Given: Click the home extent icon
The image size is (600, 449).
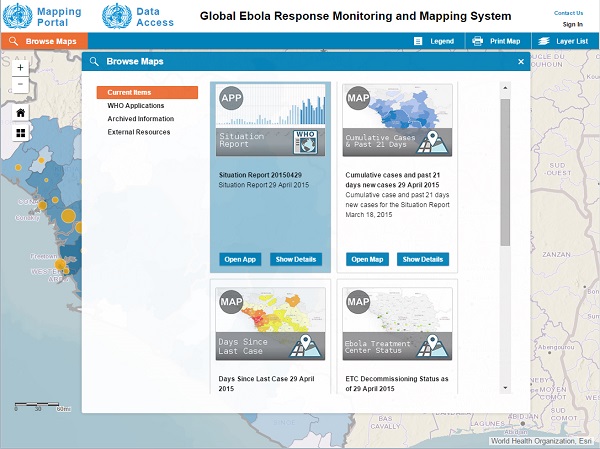Looking at the screenshot, I should coord(20,112).
